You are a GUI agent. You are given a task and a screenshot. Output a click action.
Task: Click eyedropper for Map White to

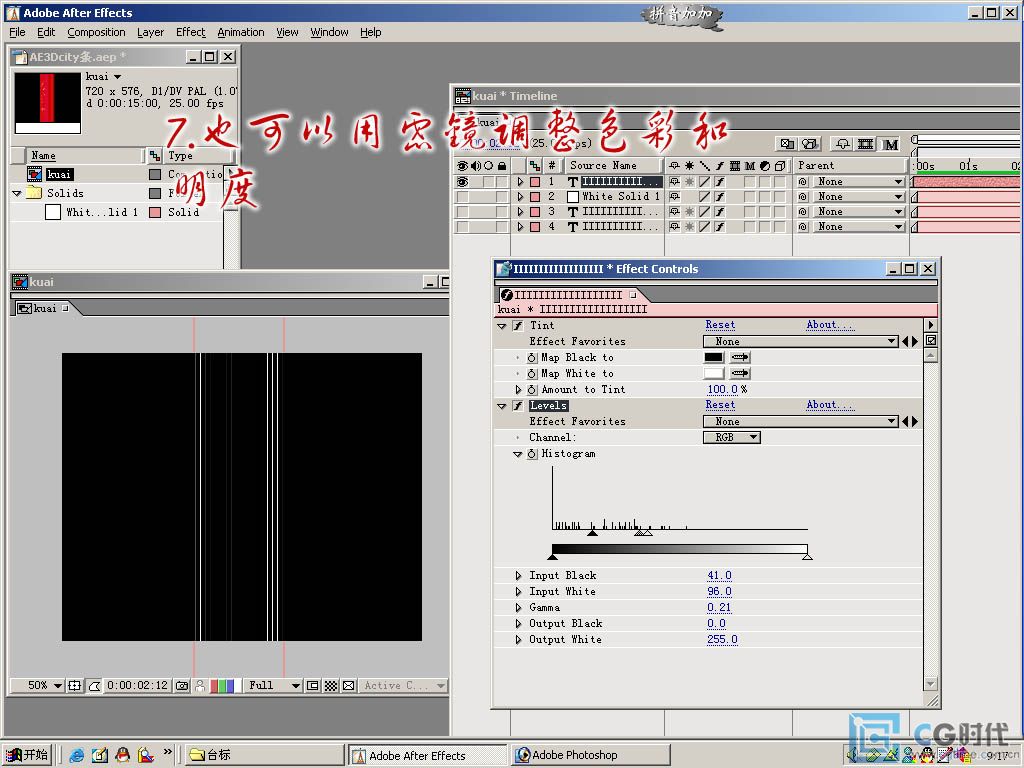tap(740, 374)
